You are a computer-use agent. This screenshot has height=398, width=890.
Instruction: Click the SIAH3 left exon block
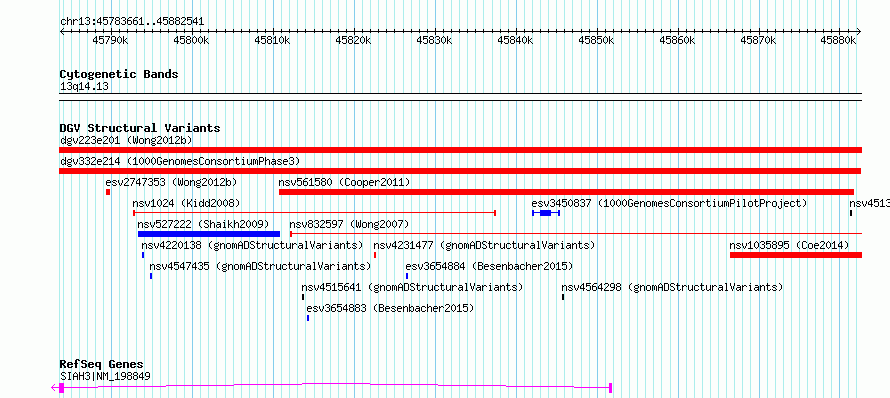pyautogui.click(x=62, y=388)
